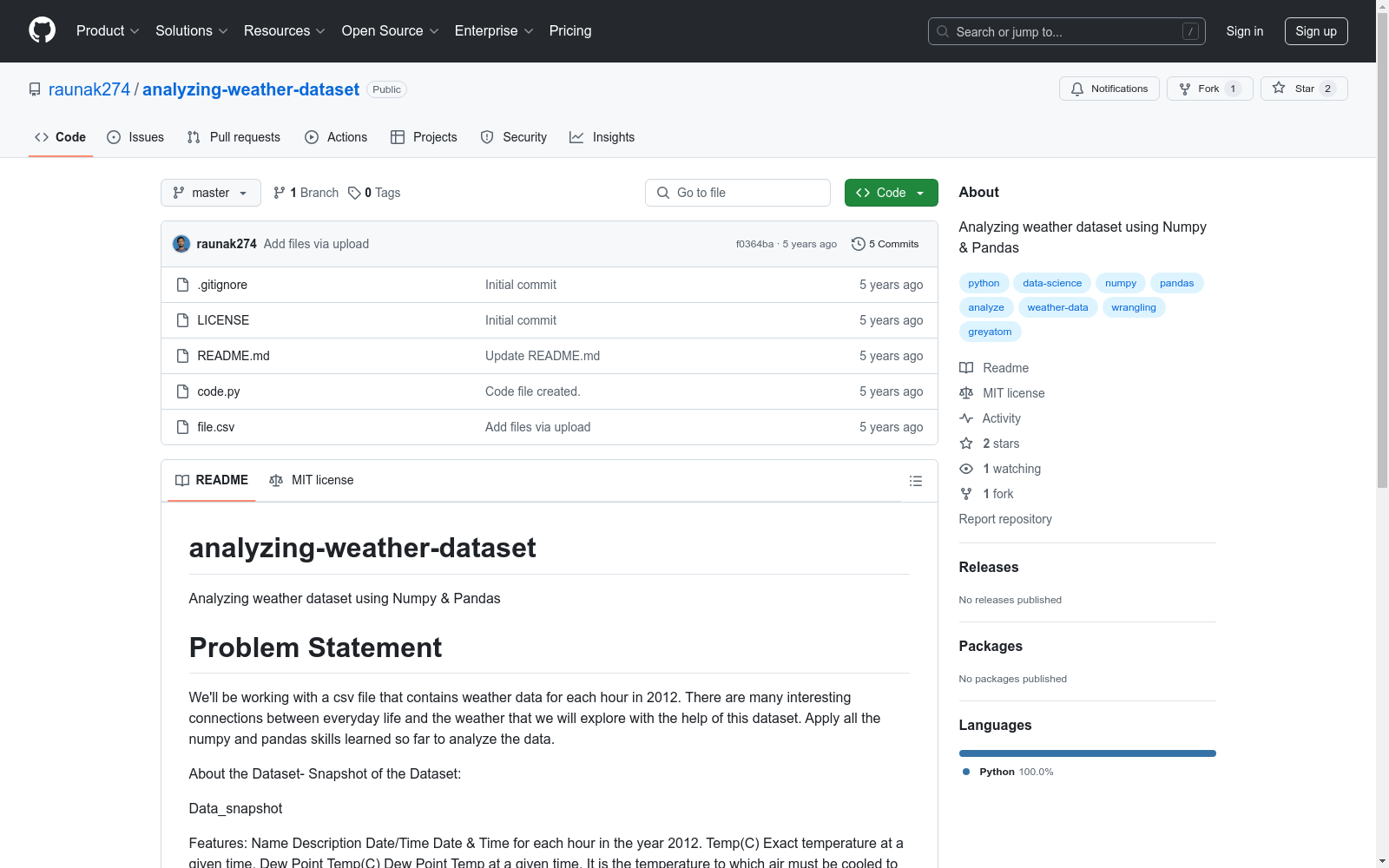Switch to the README tab
Screen dimensions: 1389x868
(212, 480)
